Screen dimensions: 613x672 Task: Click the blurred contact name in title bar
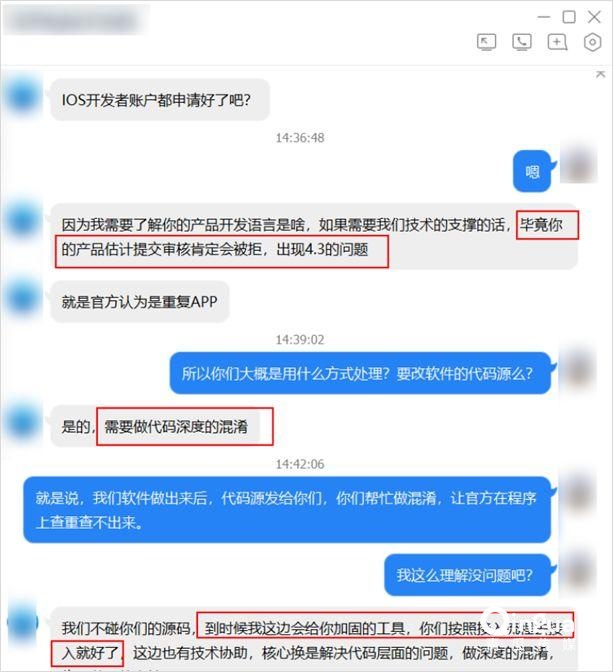[x=75, y=20]
